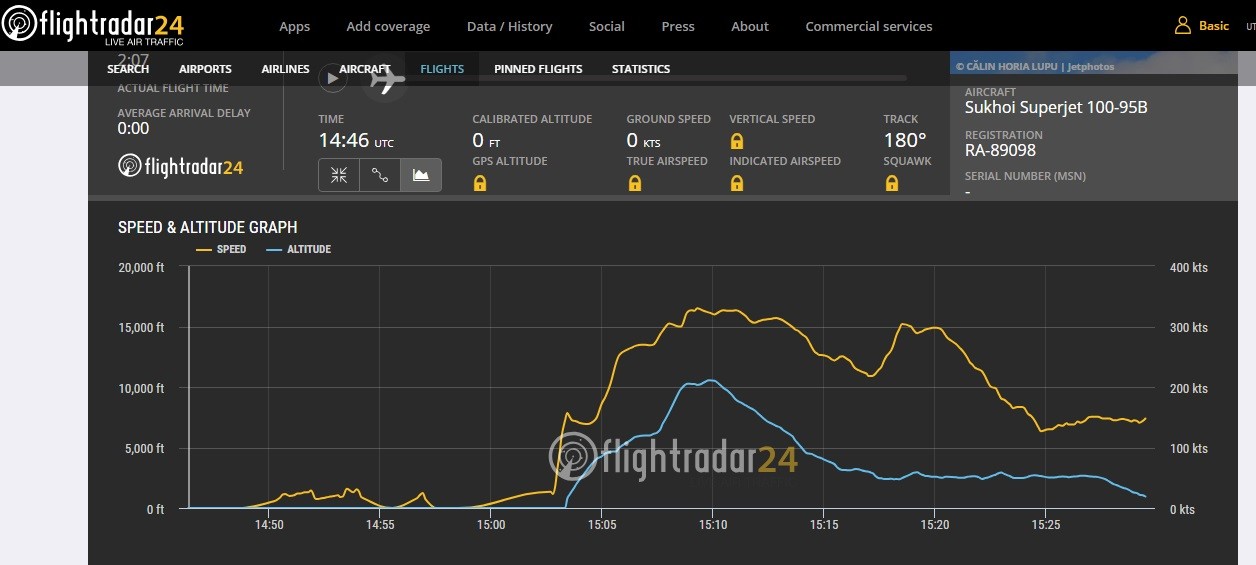Open the PINNED FLIGHTS tab
This screenshot has width=1256, height=565.
pos(538,69)
